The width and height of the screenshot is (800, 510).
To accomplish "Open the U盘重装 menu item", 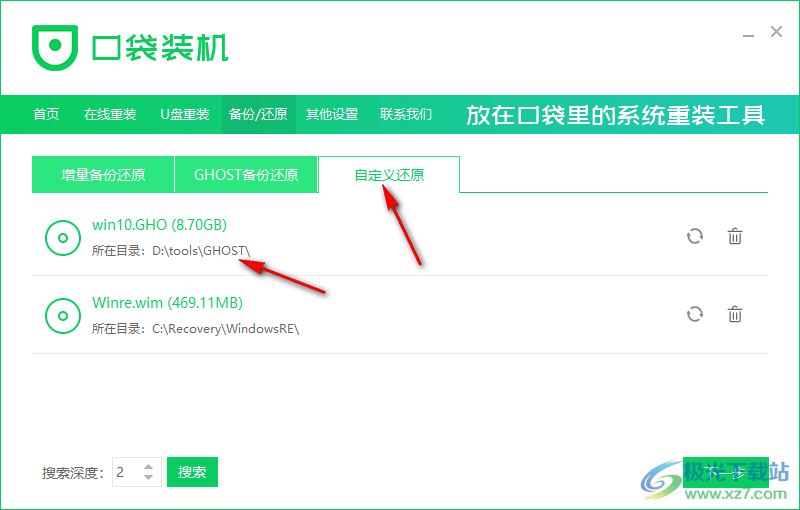I will pos(185,114).
